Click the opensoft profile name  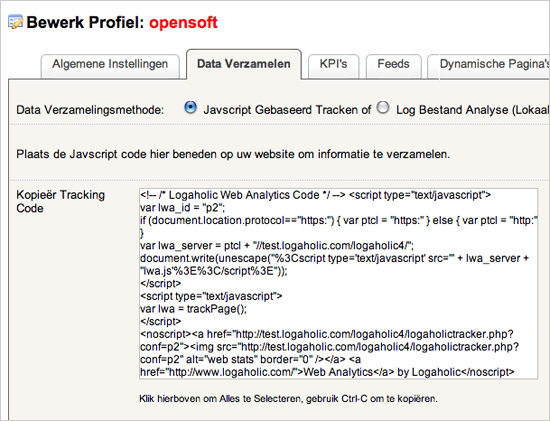pyautogui.click(x=183, y=22)
